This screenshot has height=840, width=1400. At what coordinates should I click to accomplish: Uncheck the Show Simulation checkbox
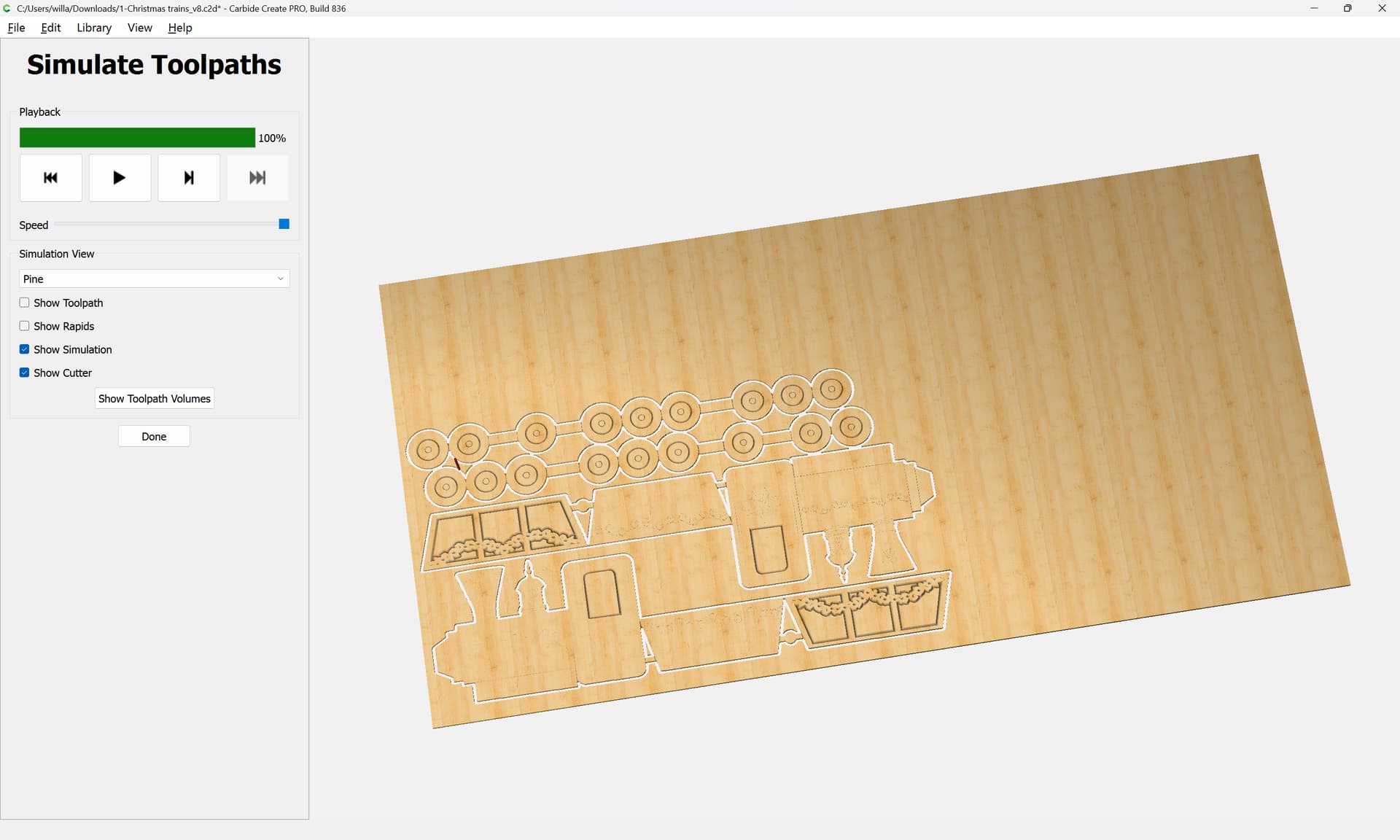coord(25,349)
